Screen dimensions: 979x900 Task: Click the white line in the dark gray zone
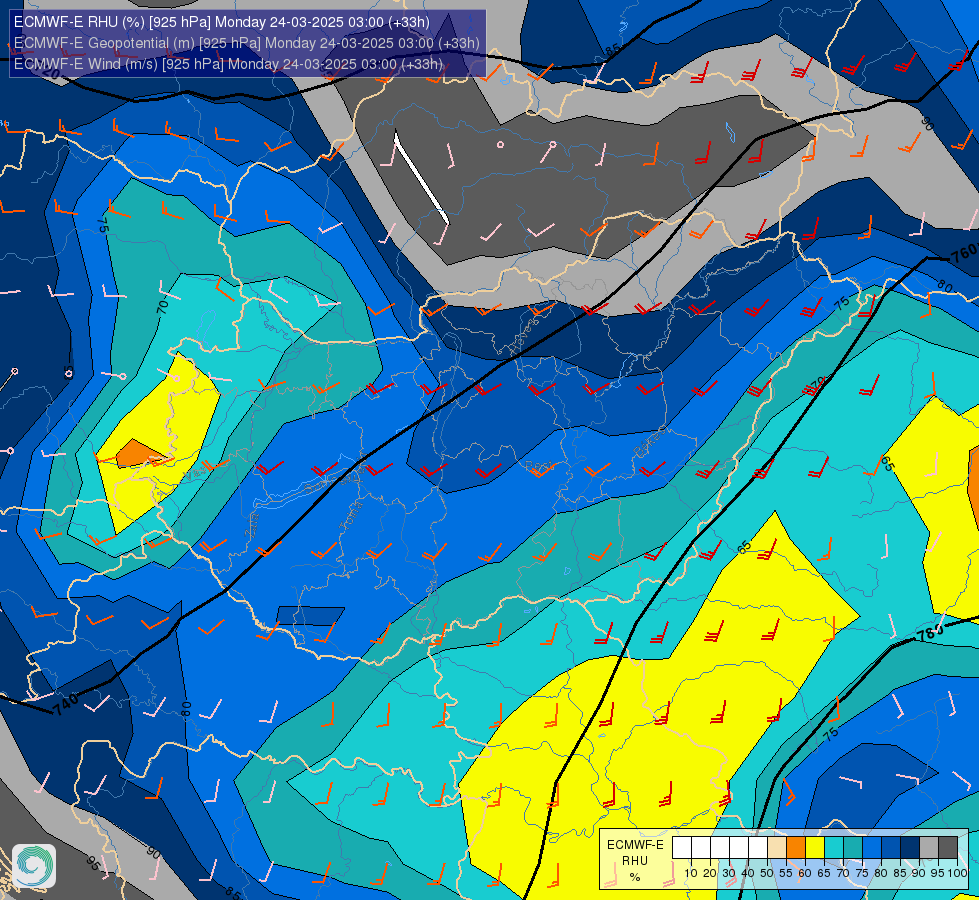point(421,177)
